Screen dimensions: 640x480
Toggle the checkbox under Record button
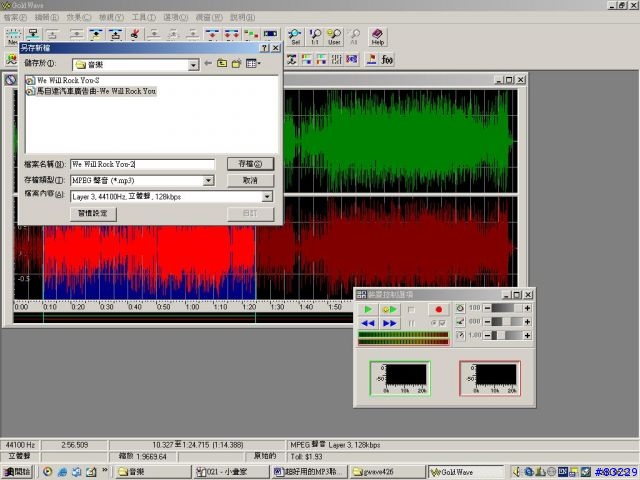pos(442,323)
